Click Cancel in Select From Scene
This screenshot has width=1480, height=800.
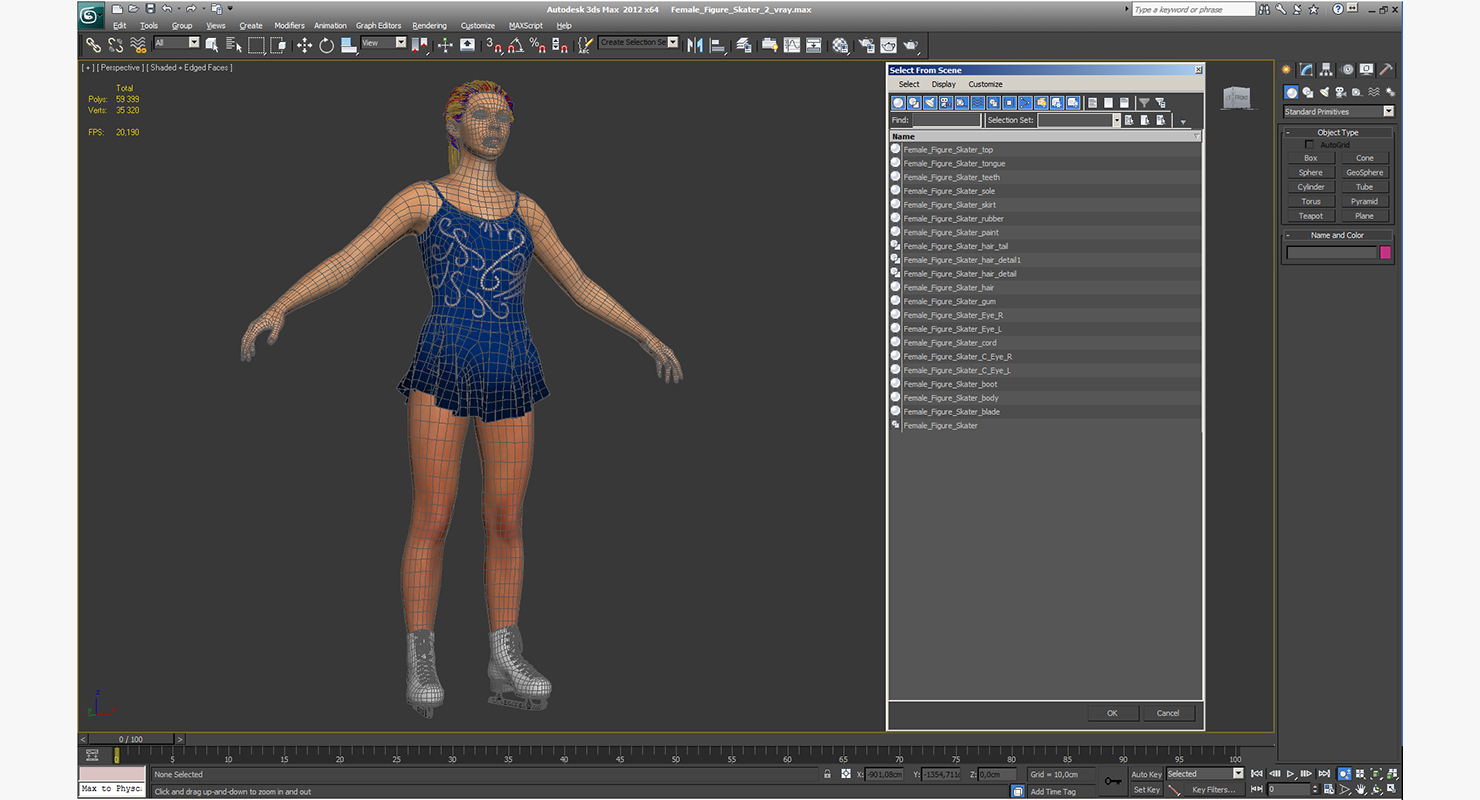(1168, 713)
